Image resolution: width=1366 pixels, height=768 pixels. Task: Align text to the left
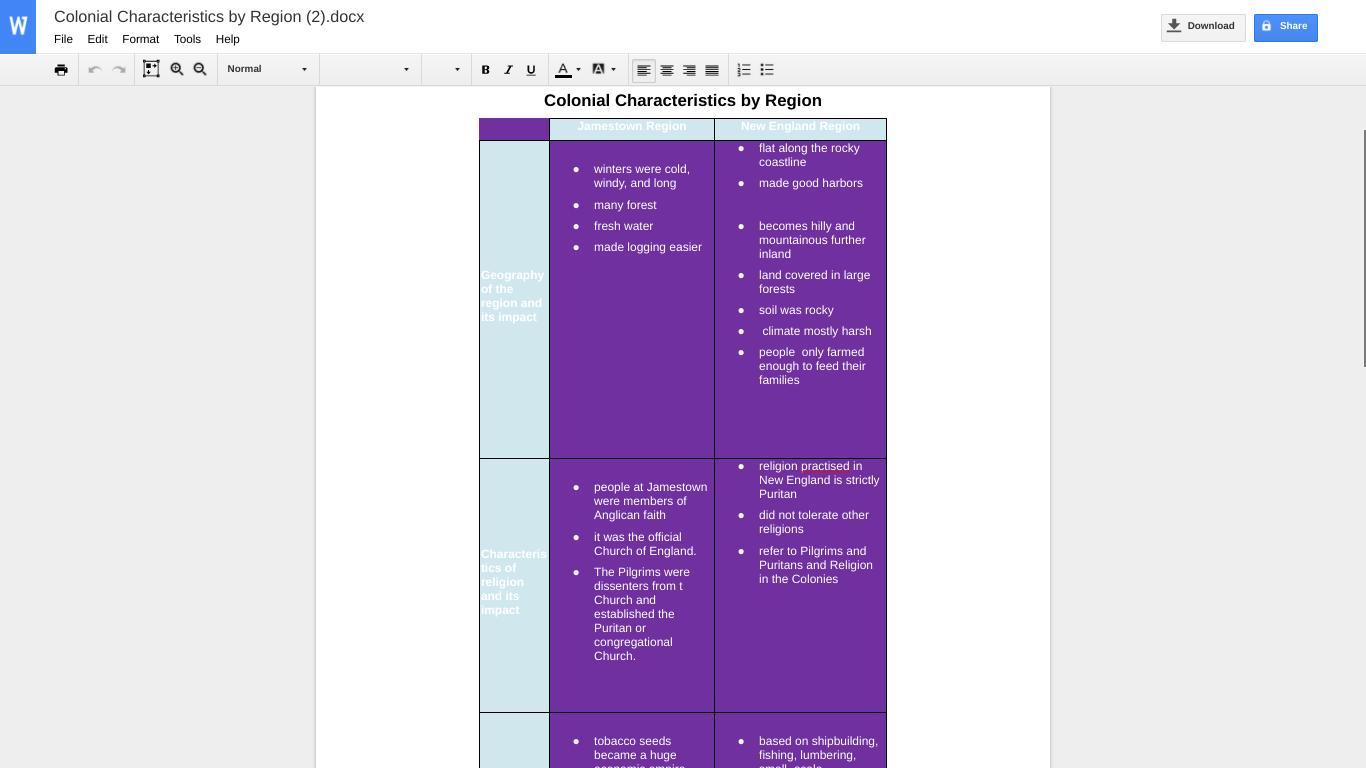[644, 70]
